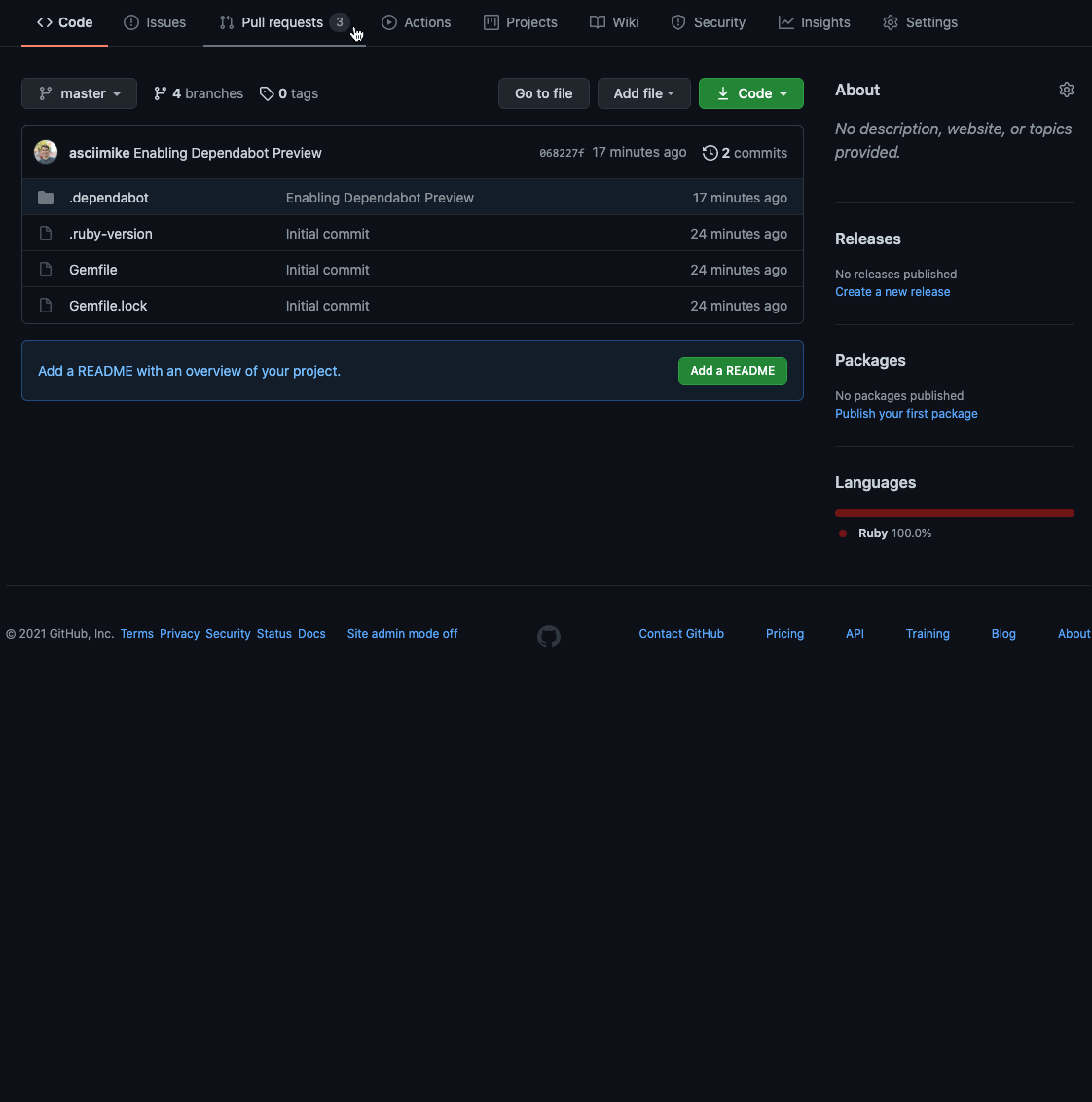
Task: Open the .dependabot folder
Action: point(109,198)
